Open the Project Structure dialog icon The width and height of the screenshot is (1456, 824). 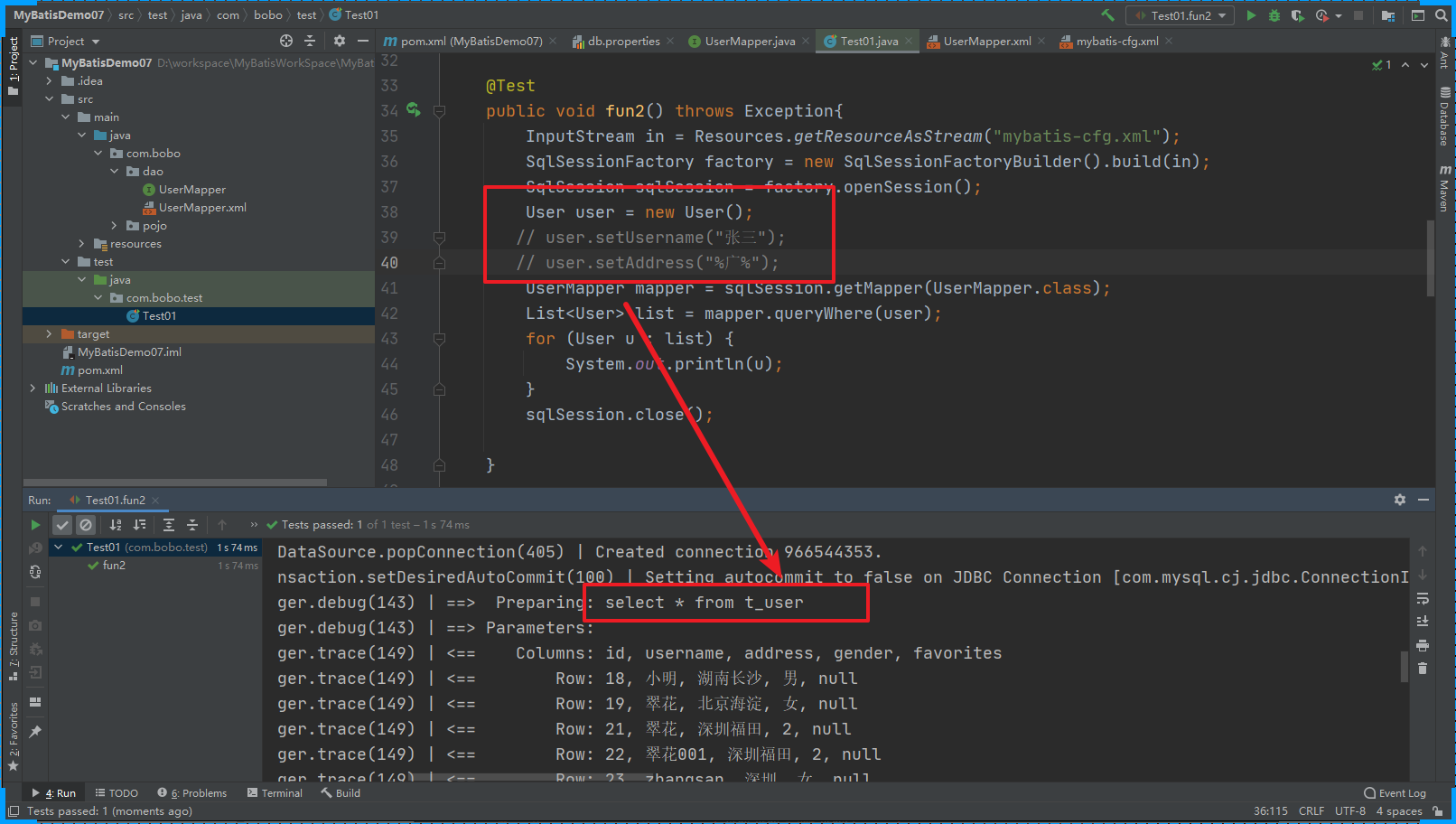1388,15
